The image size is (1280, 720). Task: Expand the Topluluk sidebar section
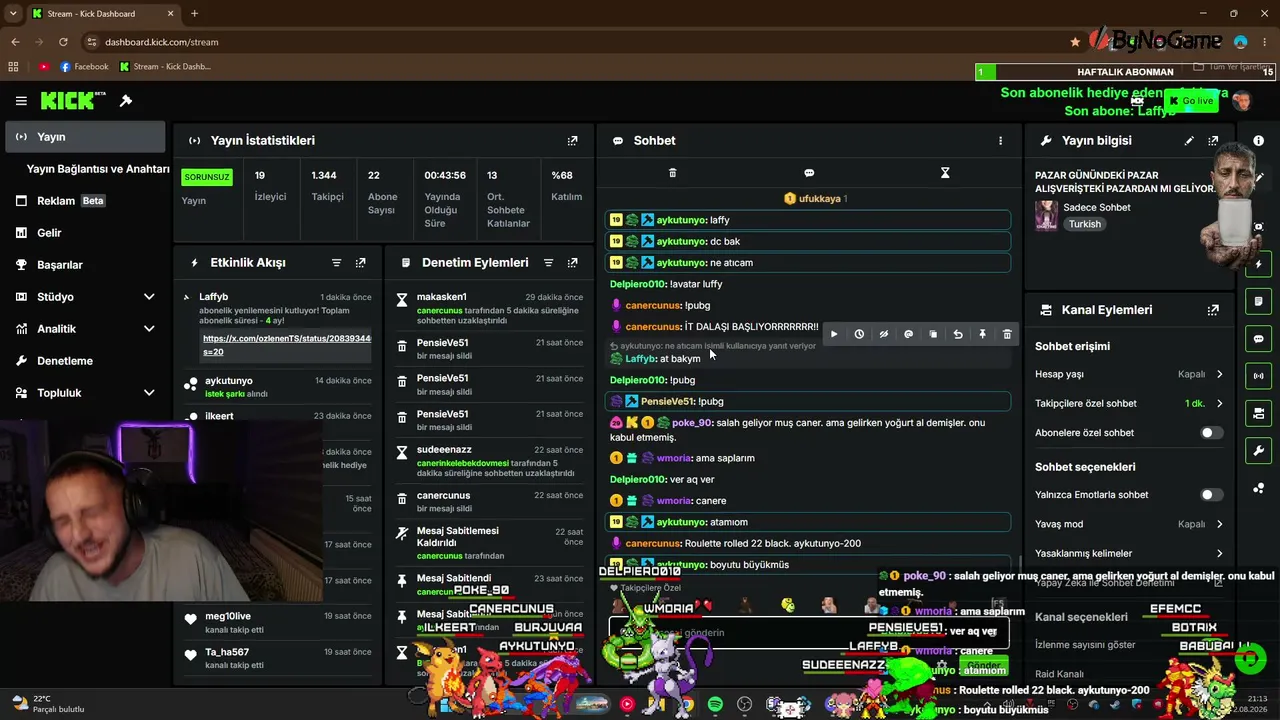coord(149,393)
